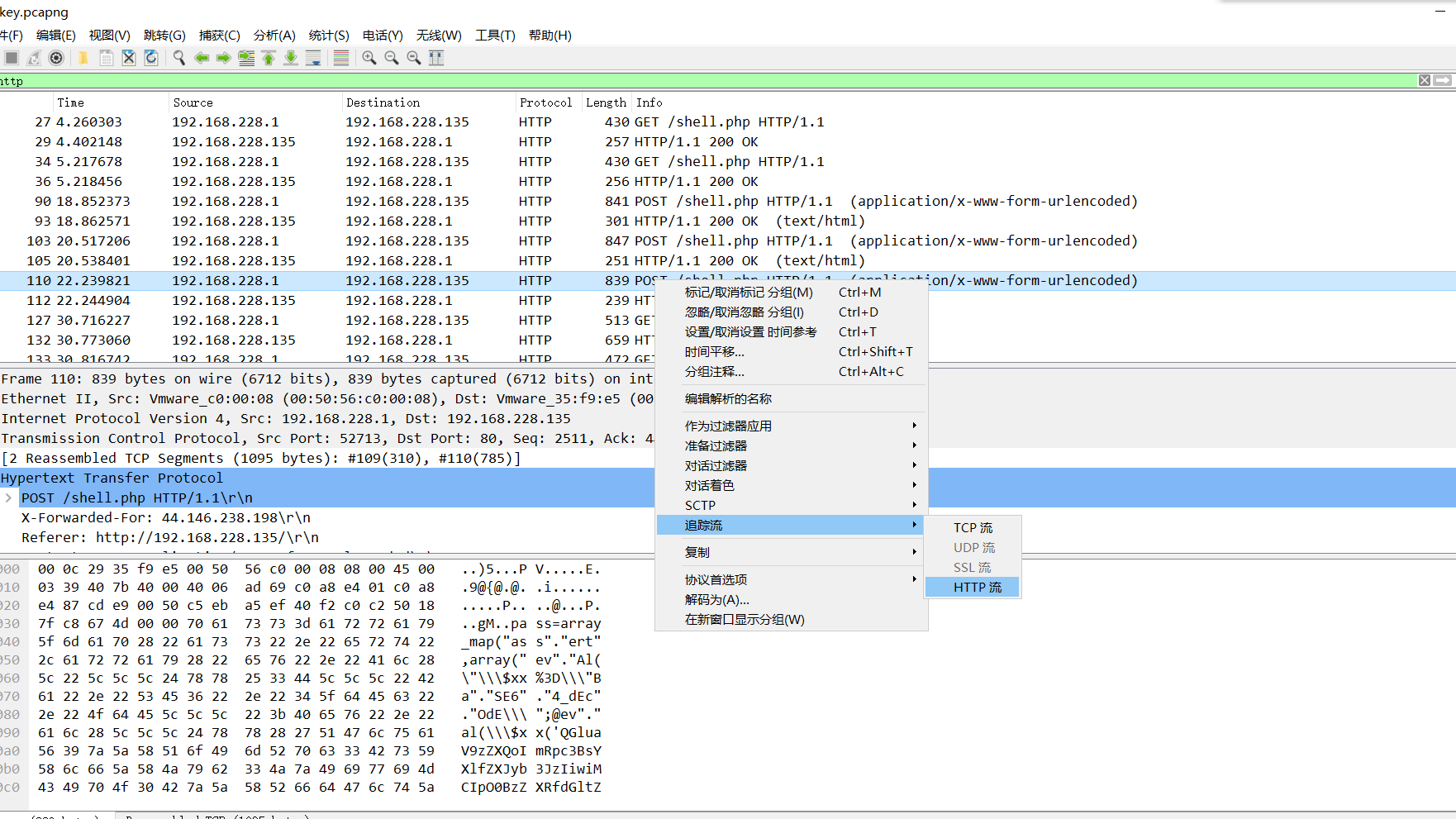
Task: Choose 在新窗口显示分组(W) entry
Action: (x=792, y=619)
